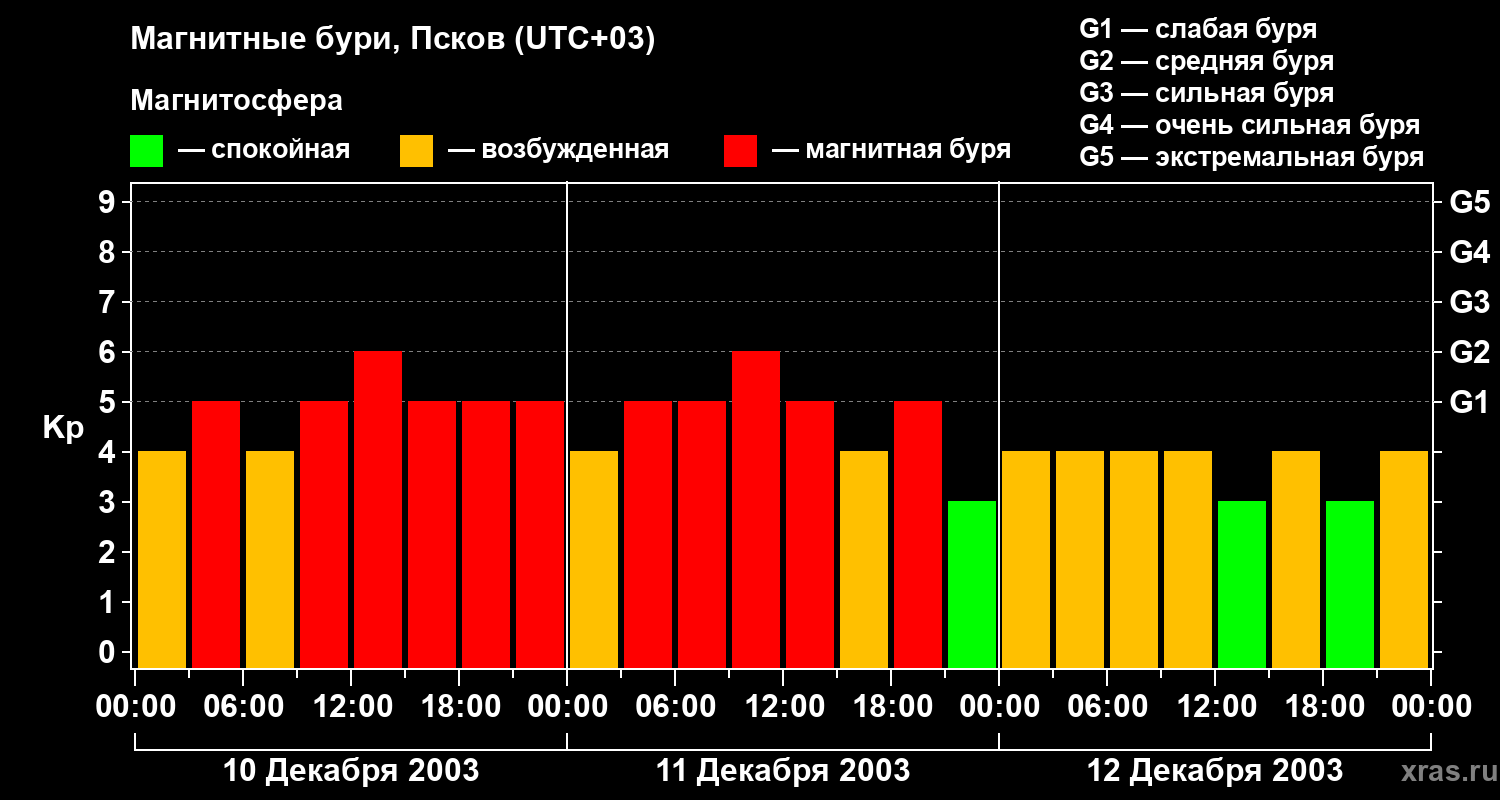Click the 'G1 — слабая буря' legend entry
1500x800 pixels.
point(1197,29)
